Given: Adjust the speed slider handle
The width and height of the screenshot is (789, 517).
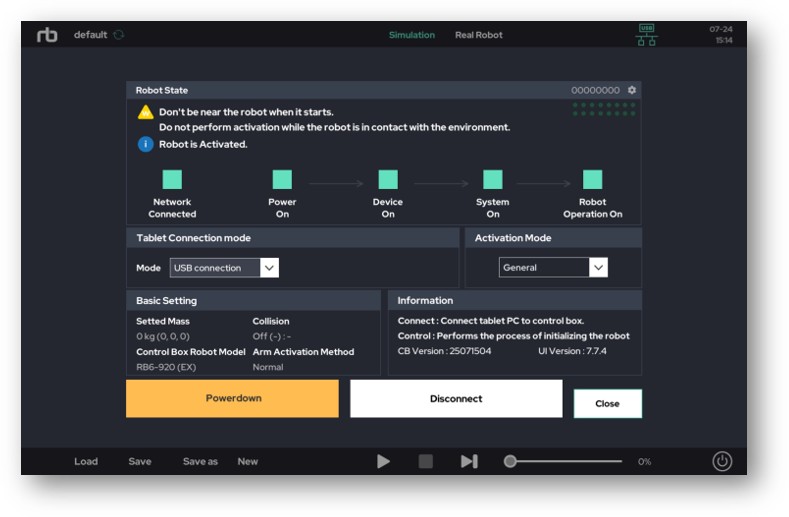Looking at the screenshot, I should [510, 461].
